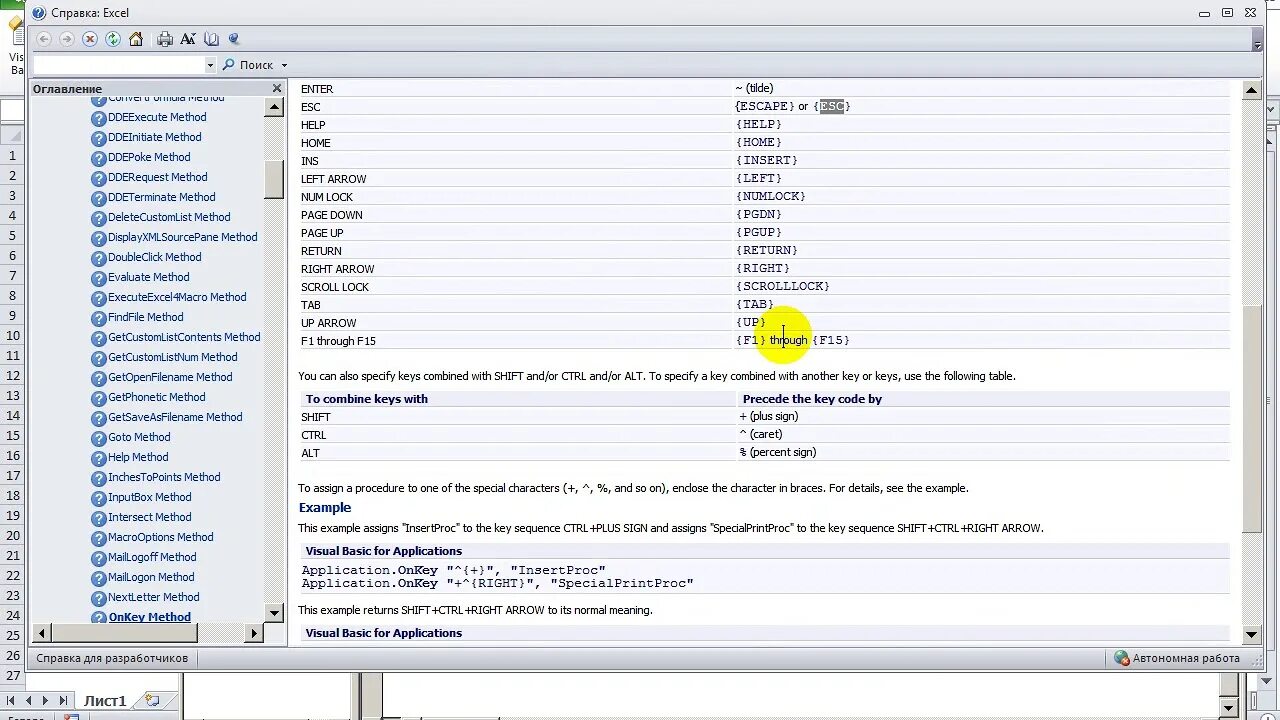Open the help Options book icon
This screenshot has width=1280, height=720.
210,40
